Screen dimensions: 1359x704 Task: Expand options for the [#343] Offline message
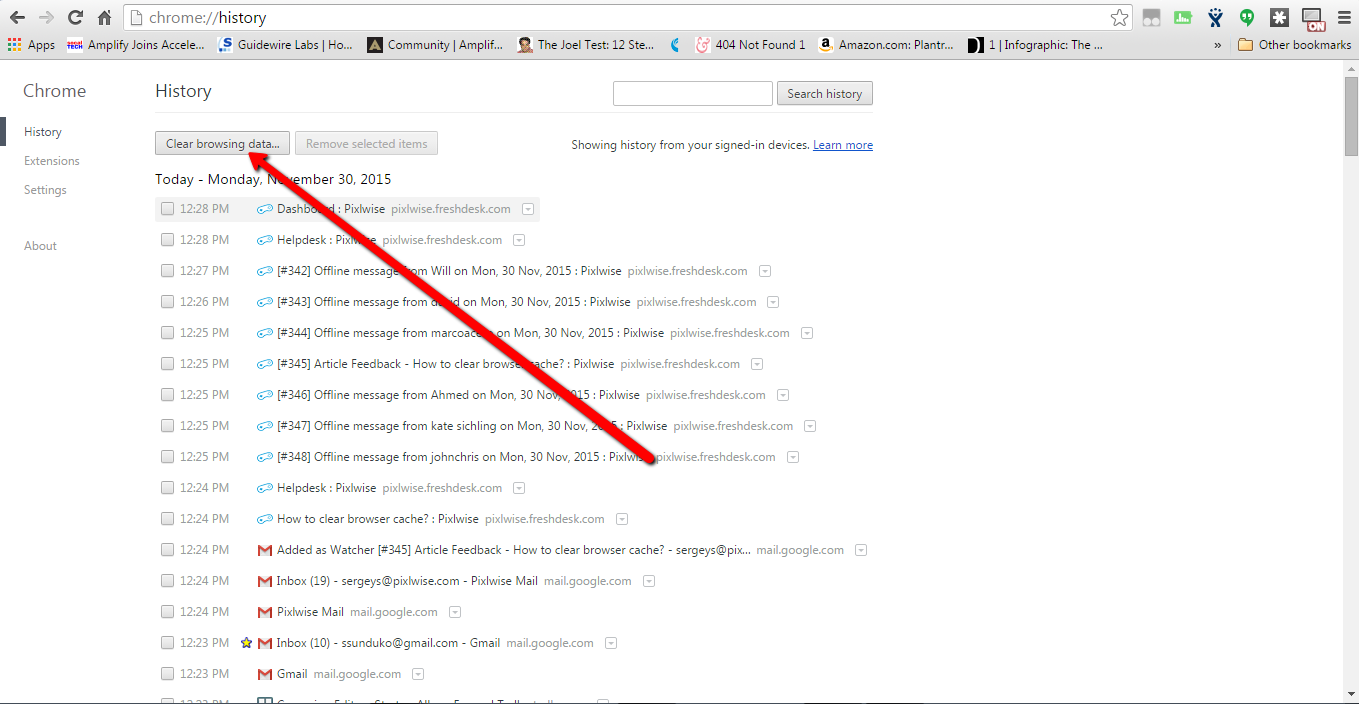(x=773, y=302)
